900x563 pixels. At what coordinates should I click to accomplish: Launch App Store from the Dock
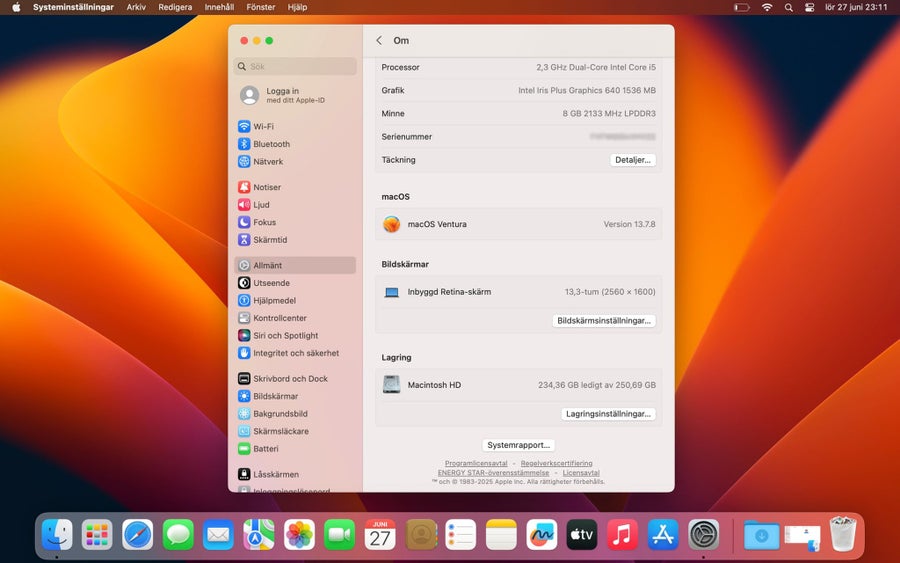(x=663, y=534)
